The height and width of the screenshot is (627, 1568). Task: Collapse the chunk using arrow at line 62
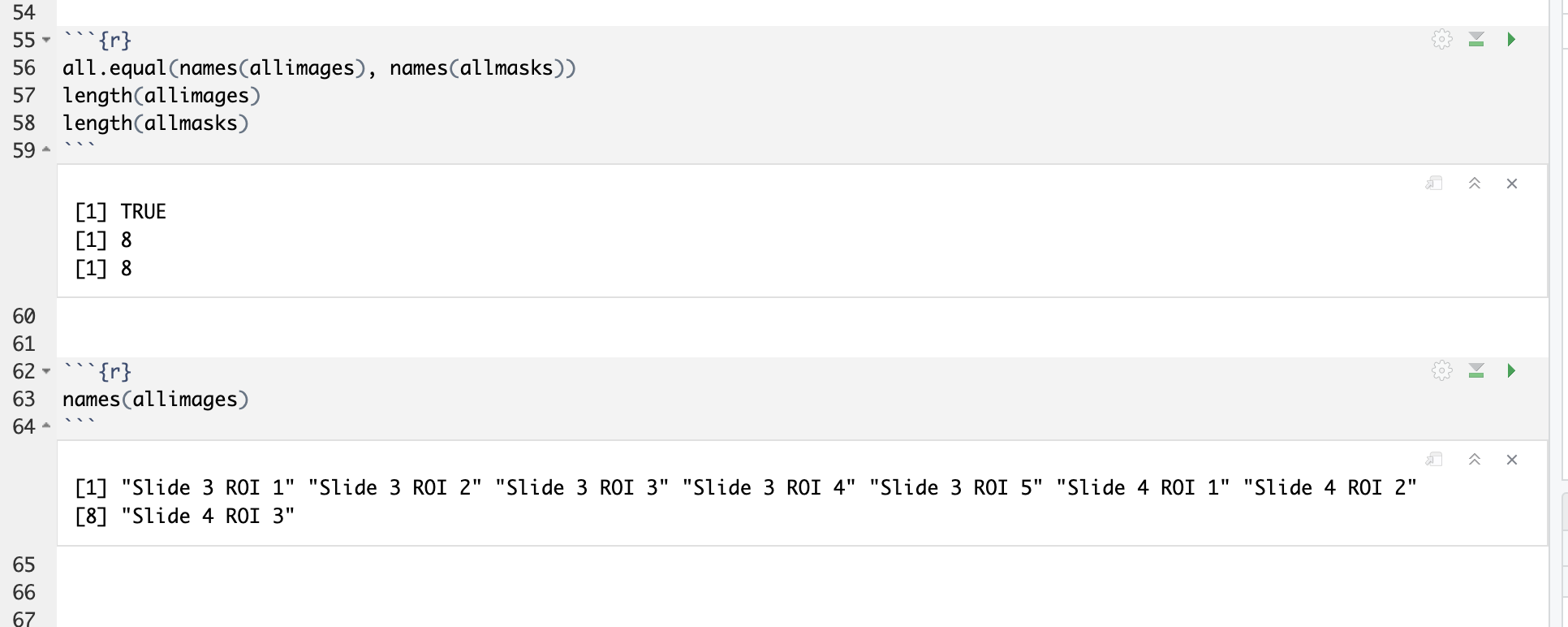click(45, 372)
